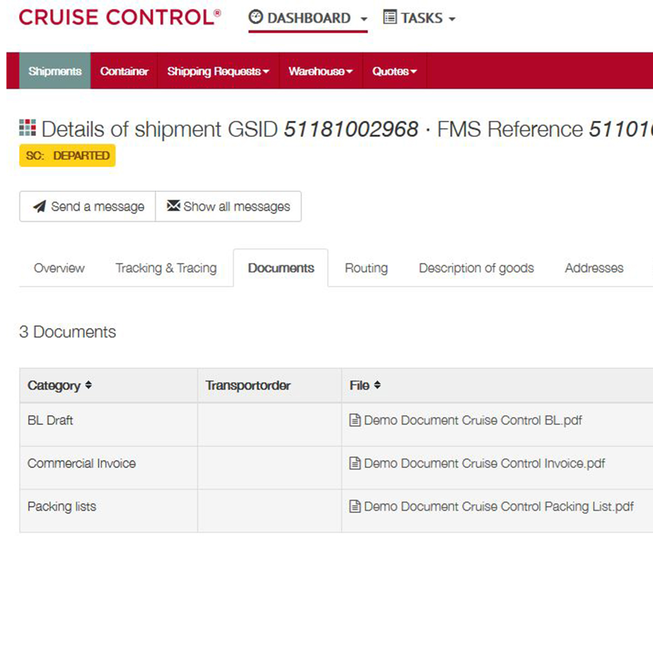653x653 pixels.
Task: Click the SC: DEPARTED status badge
Action: click(x=67, y=155)
